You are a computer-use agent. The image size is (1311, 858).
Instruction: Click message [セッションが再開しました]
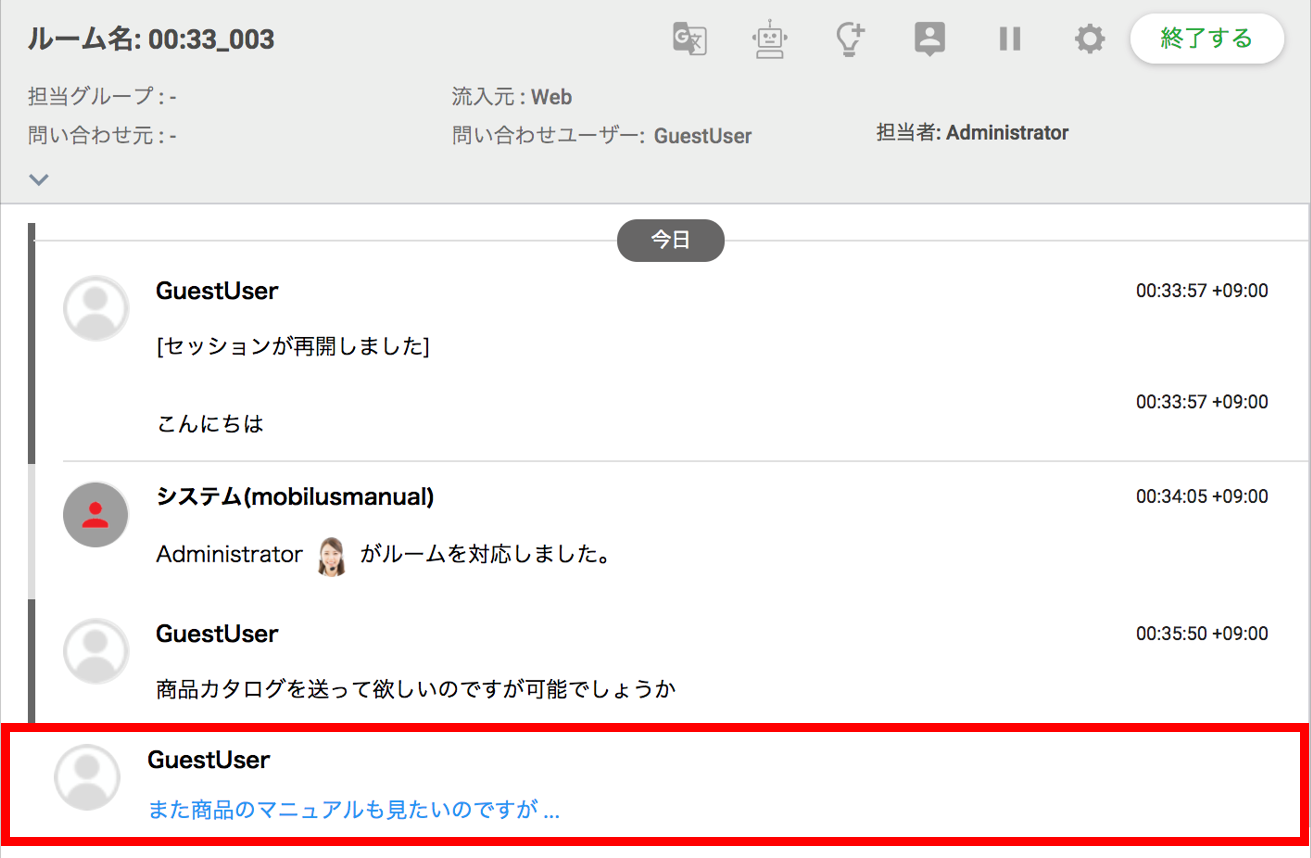(x=293, y=347)
